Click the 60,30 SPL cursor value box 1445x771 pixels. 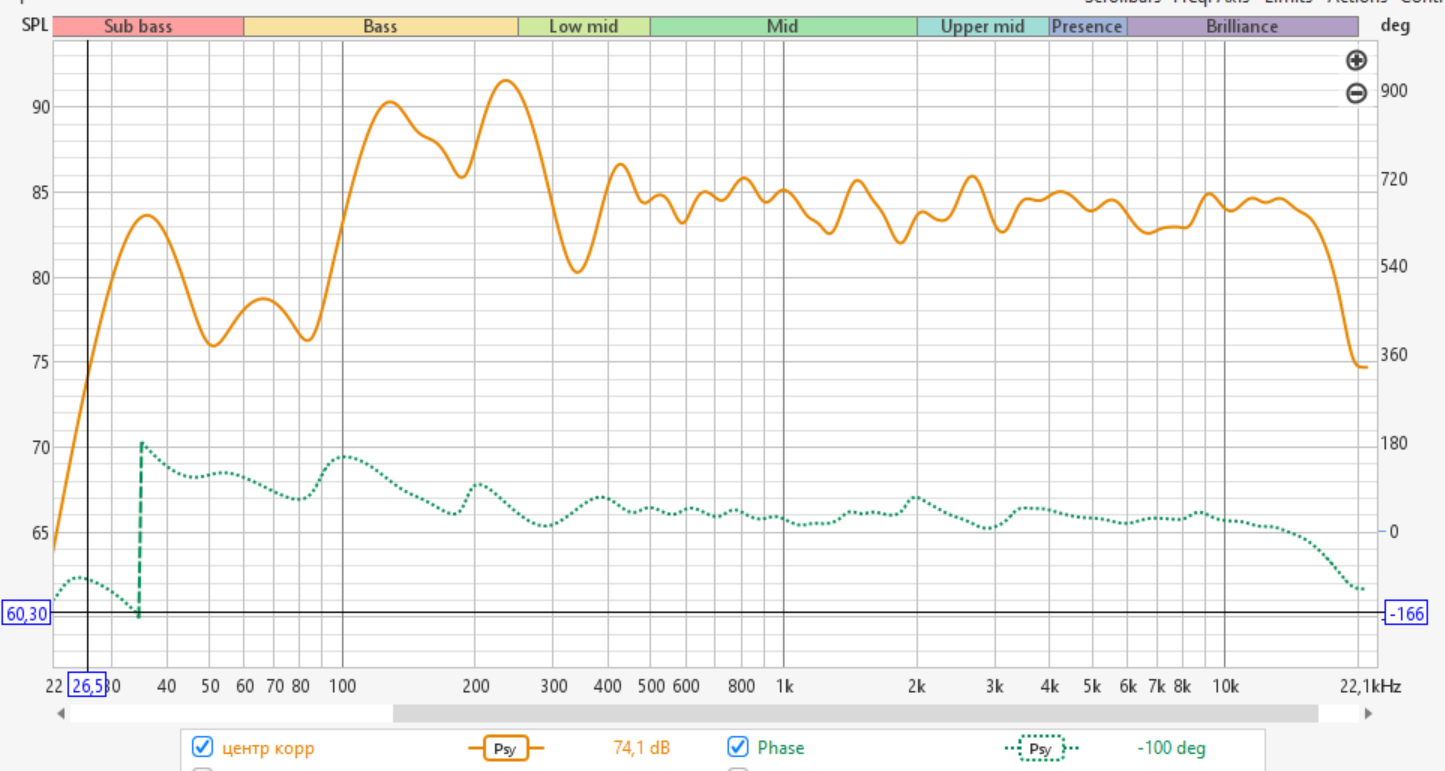(27, 614)
